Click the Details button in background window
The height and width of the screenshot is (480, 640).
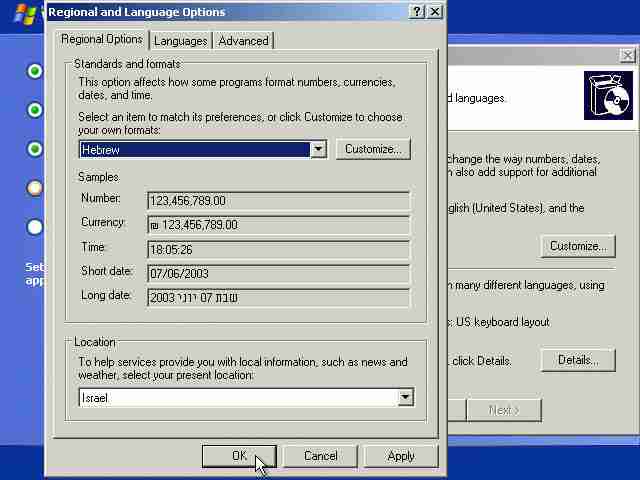coord(578,360)
